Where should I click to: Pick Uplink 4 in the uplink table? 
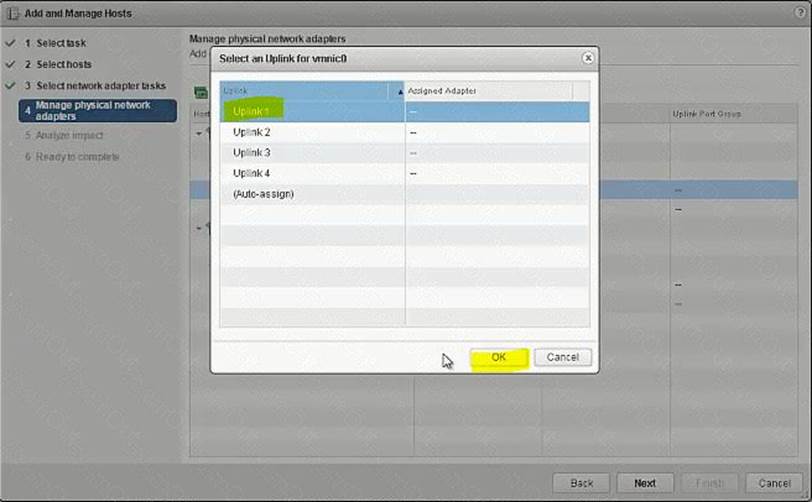pyautogui.click(x=251, y=173)
